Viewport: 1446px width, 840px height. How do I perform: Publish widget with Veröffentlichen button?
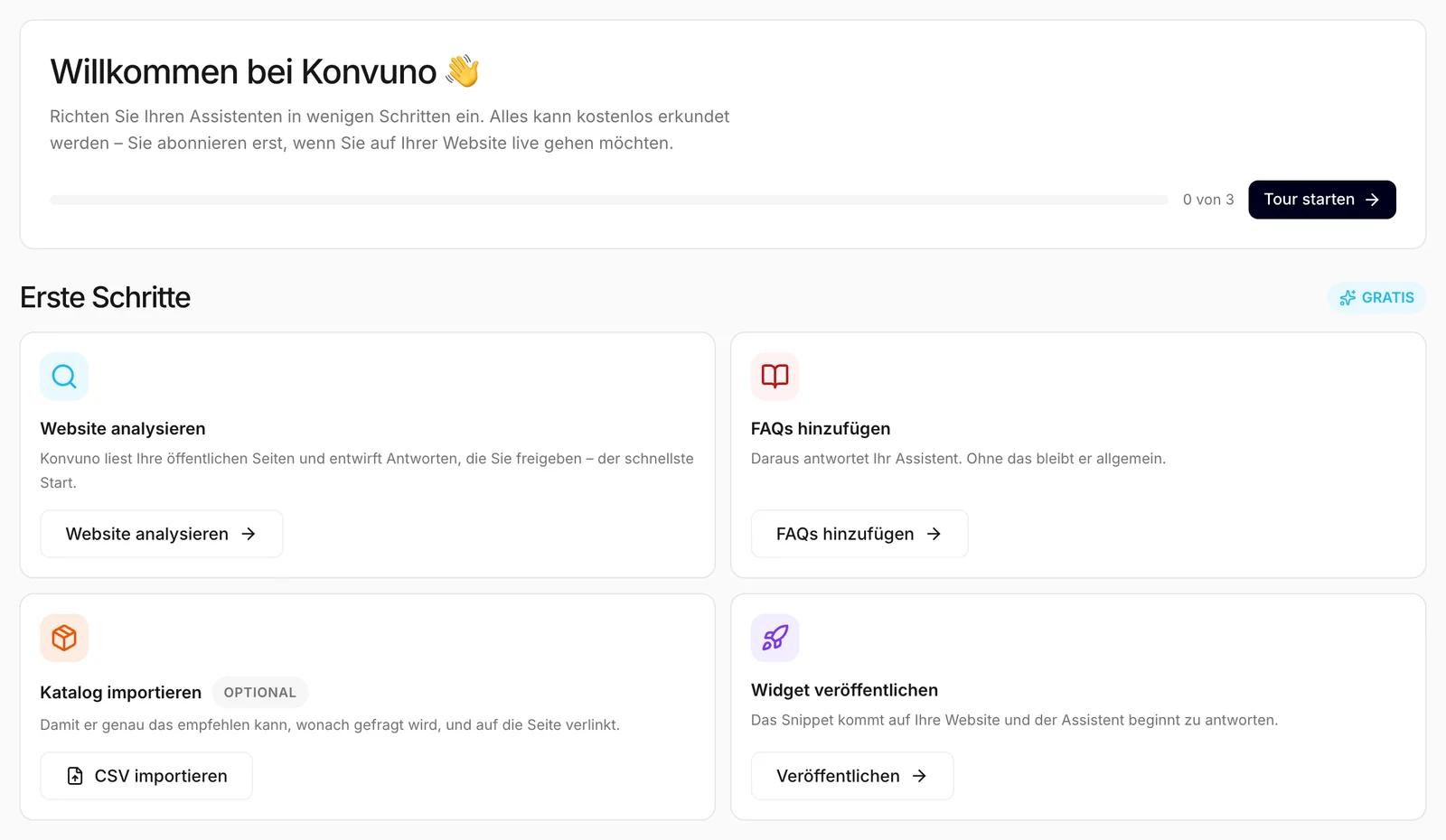tap(852, 776)
